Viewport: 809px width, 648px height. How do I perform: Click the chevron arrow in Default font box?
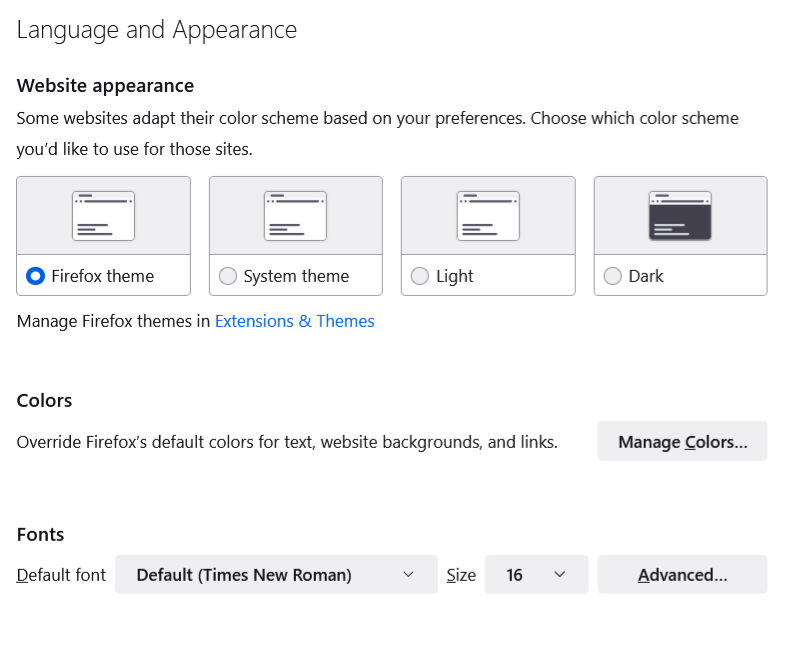(407, 575)
